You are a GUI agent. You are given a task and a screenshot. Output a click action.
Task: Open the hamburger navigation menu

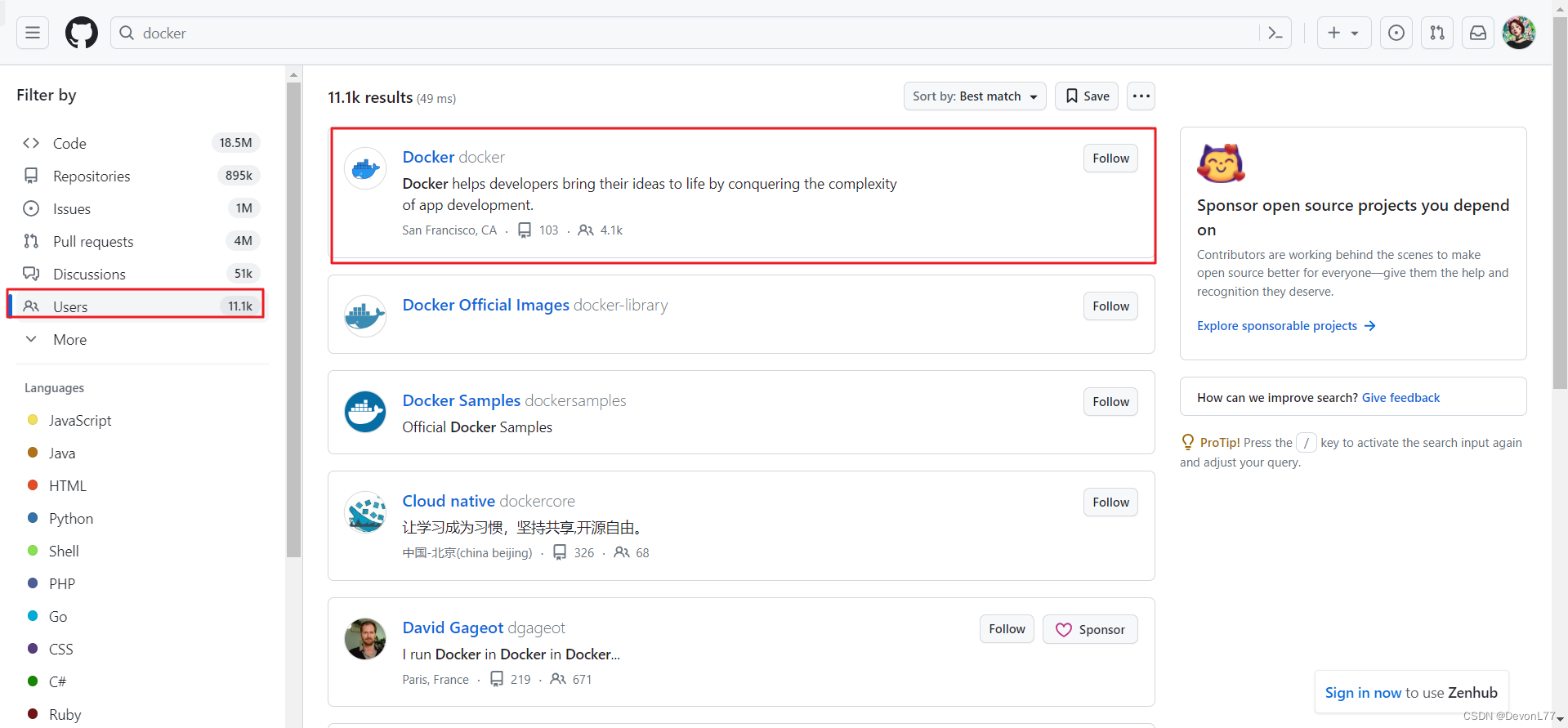tap(33, 33)
